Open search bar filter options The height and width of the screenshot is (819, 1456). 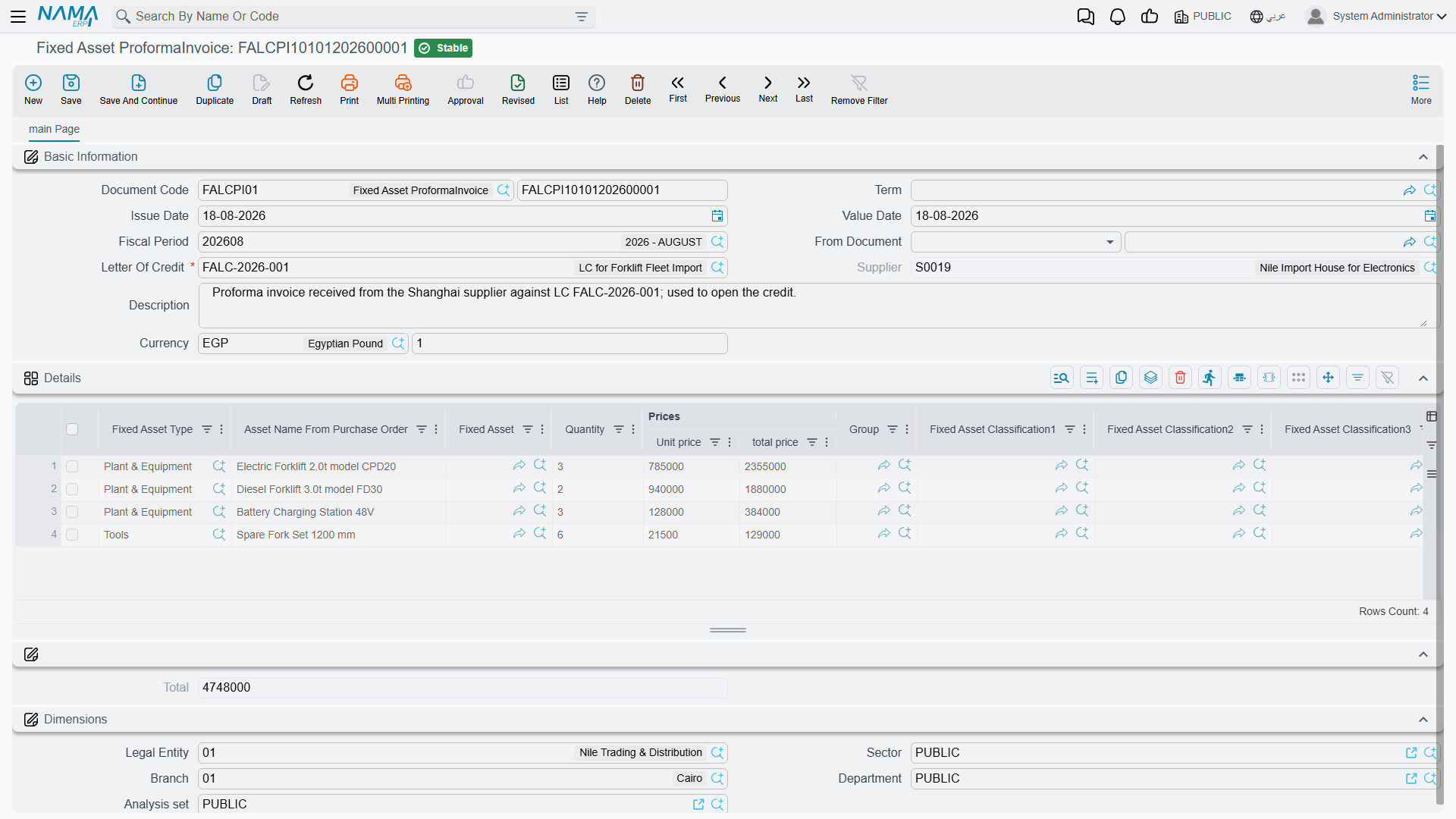click(582, 17)
